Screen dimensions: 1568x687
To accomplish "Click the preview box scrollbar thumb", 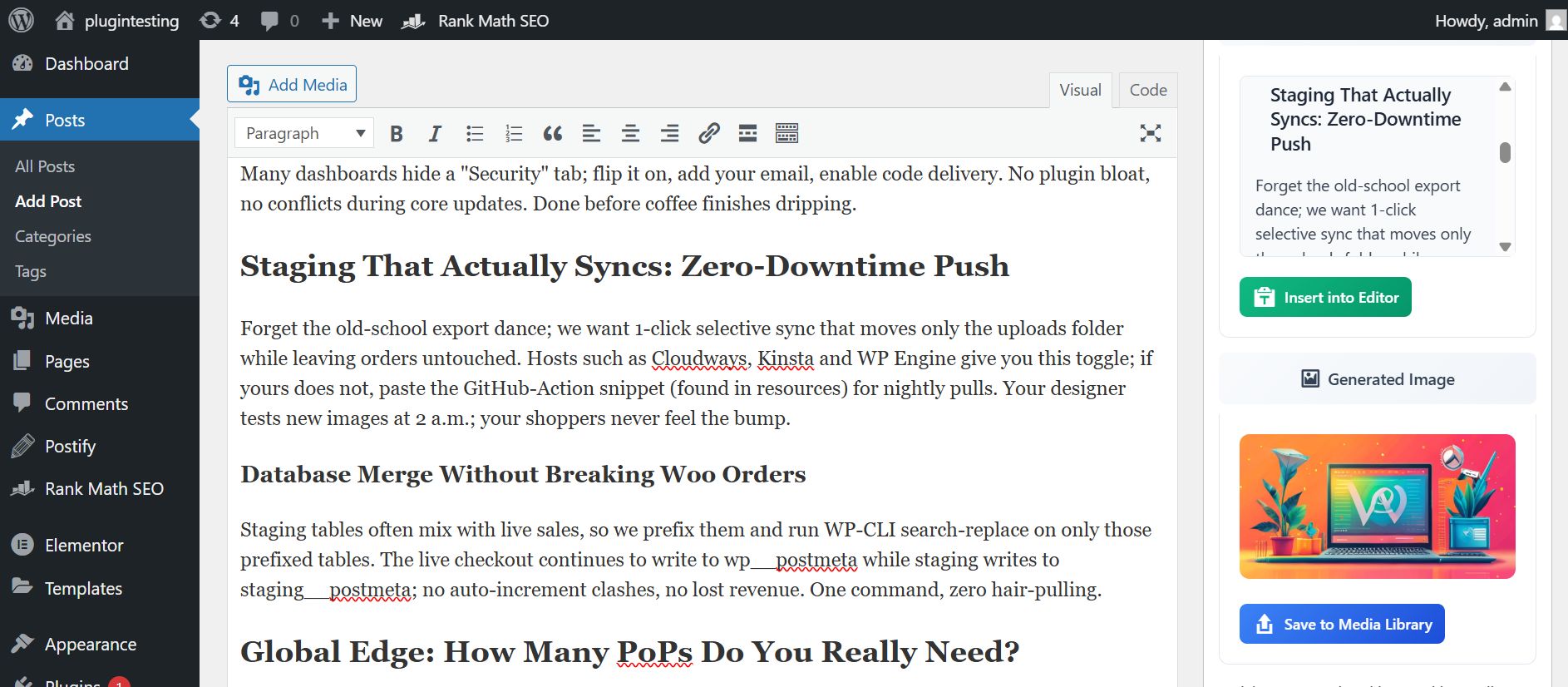I will 1505,152.
